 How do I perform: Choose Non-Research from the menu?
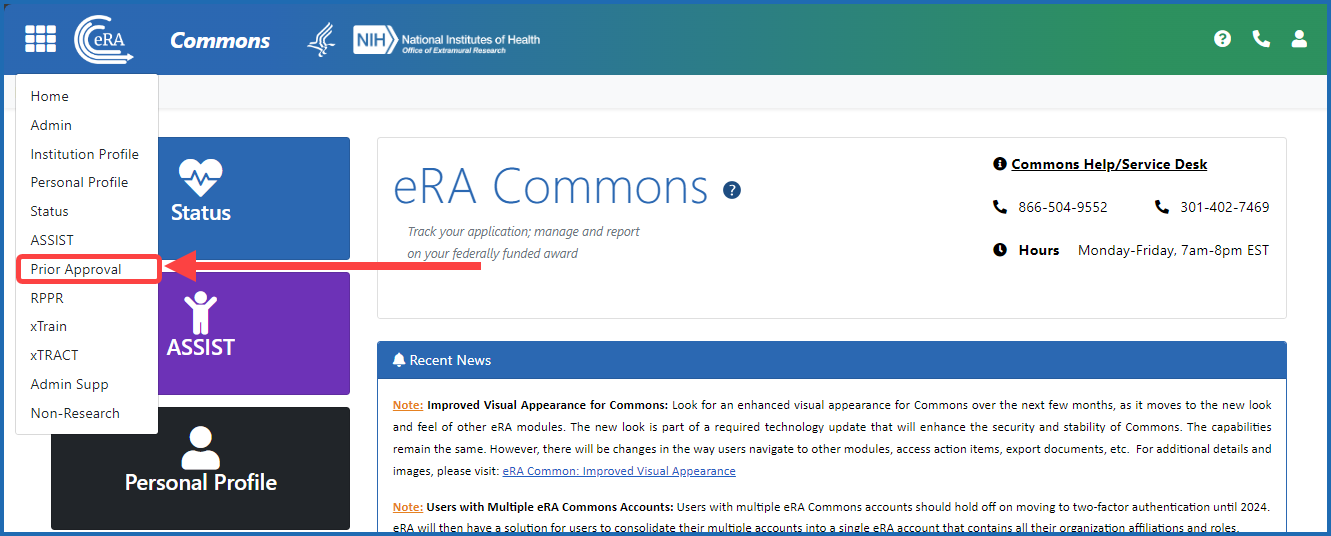[x=75, y=413]
